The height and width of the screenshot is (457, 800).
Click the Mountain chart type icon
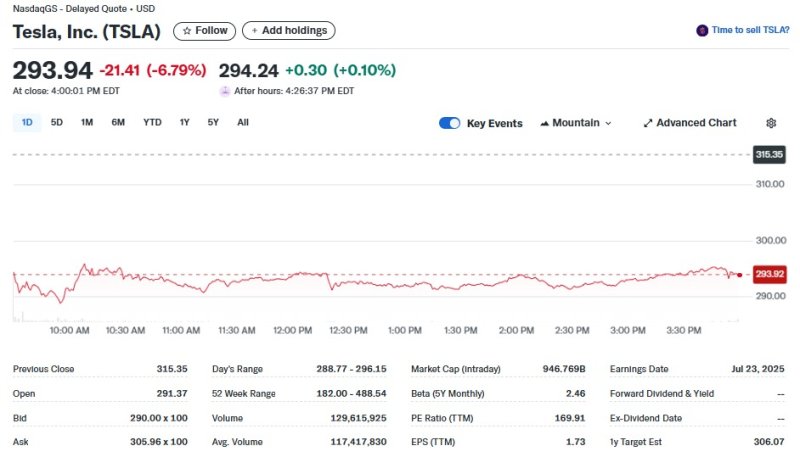(x=545, y=123)
